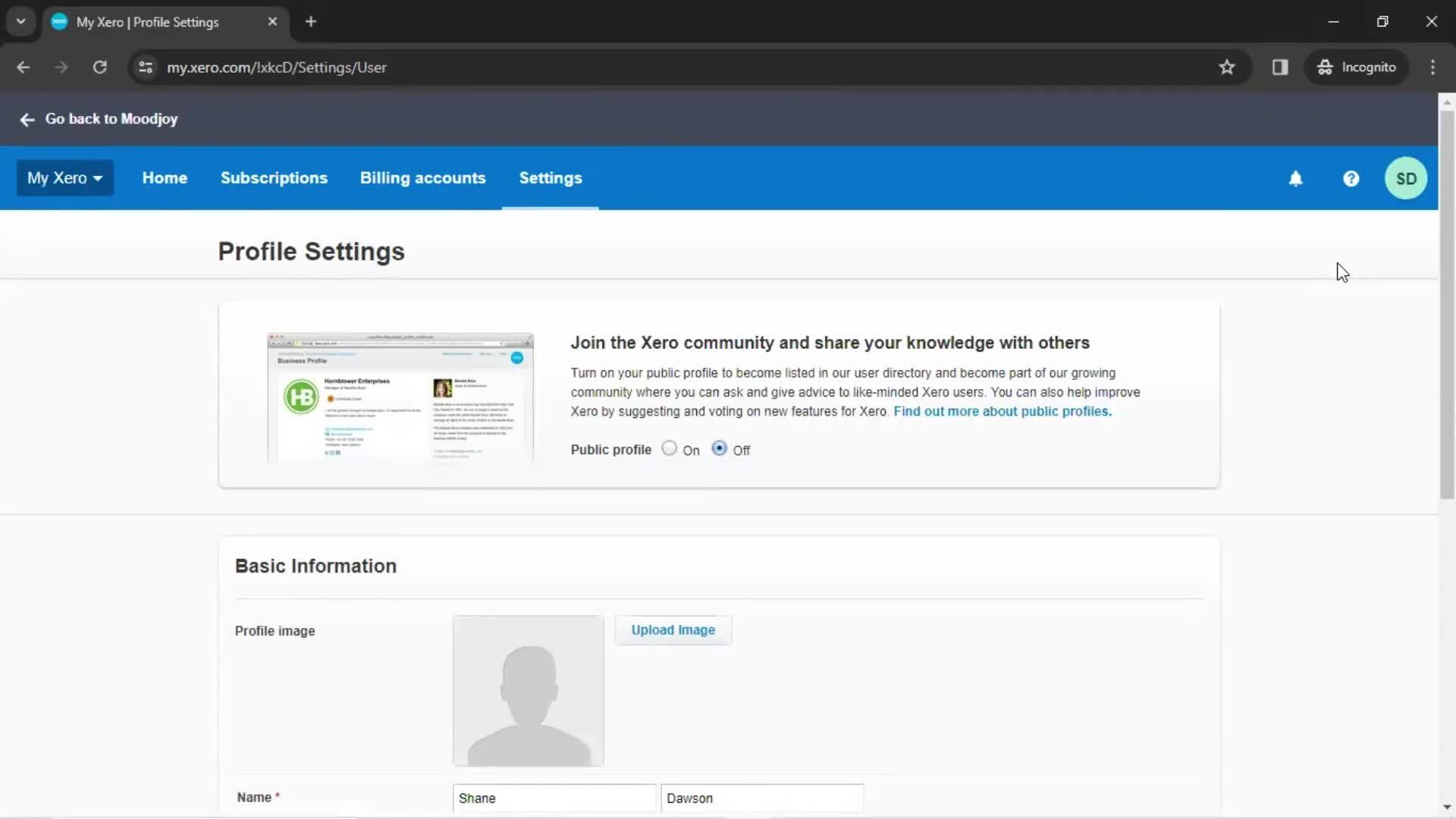Click the Basic Information heading
The image size is (1456, 819).
point(315,566)
